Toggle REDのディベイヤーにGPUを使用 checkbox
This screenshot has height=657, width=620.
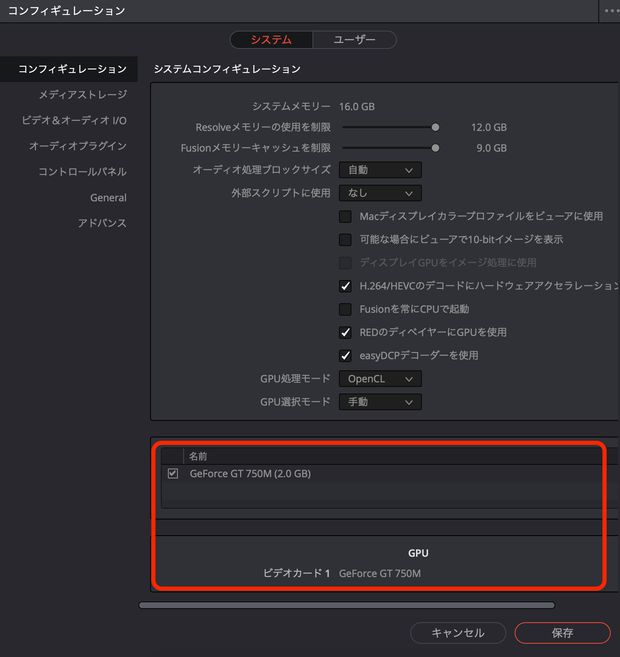coord(345,333)
